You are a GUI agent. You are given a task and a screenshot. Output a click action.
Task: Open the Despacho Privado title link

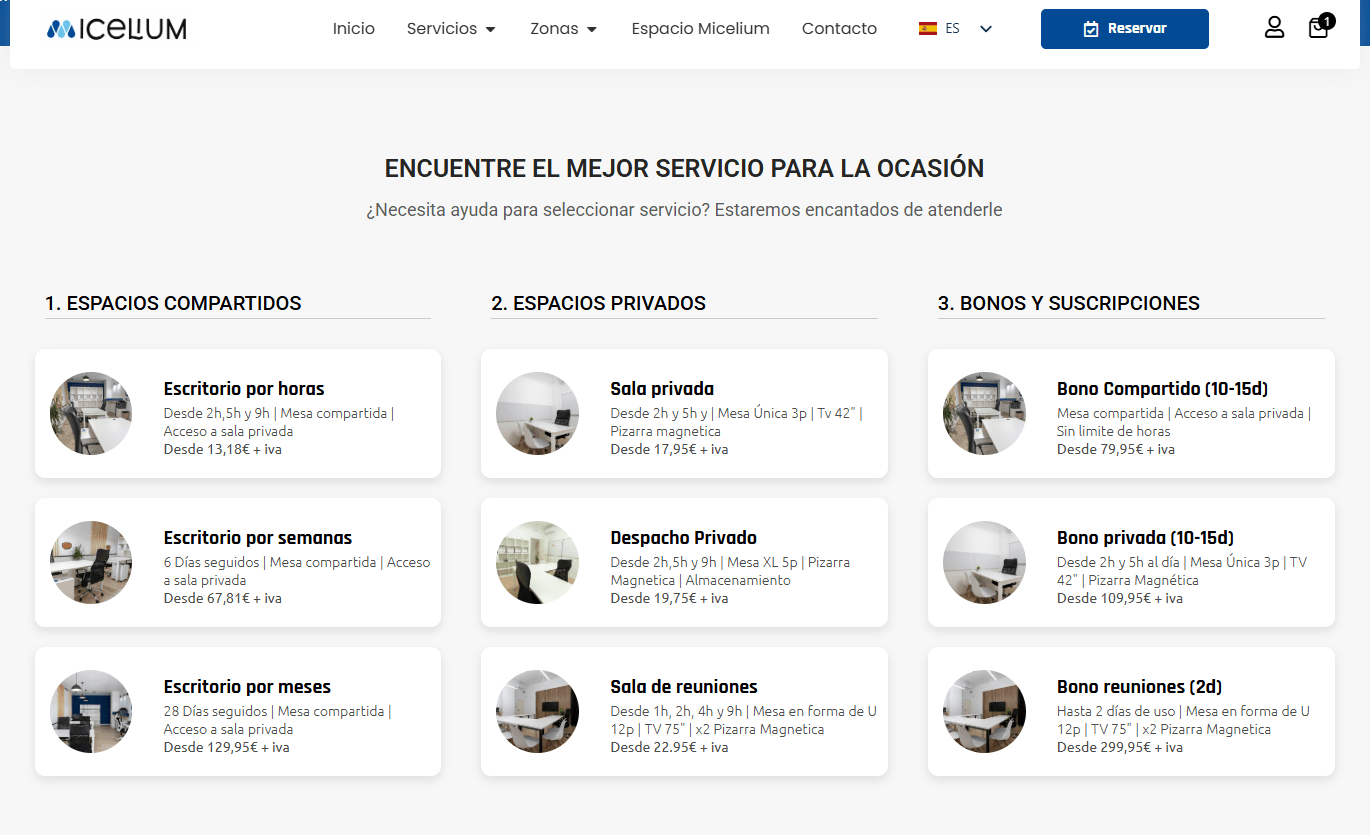[x=683, y=538]
